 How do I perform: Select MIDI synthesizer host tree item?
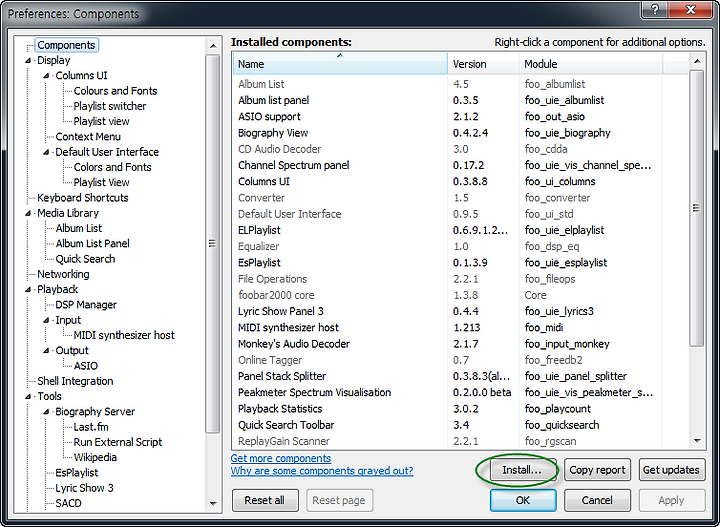point(124,335)
